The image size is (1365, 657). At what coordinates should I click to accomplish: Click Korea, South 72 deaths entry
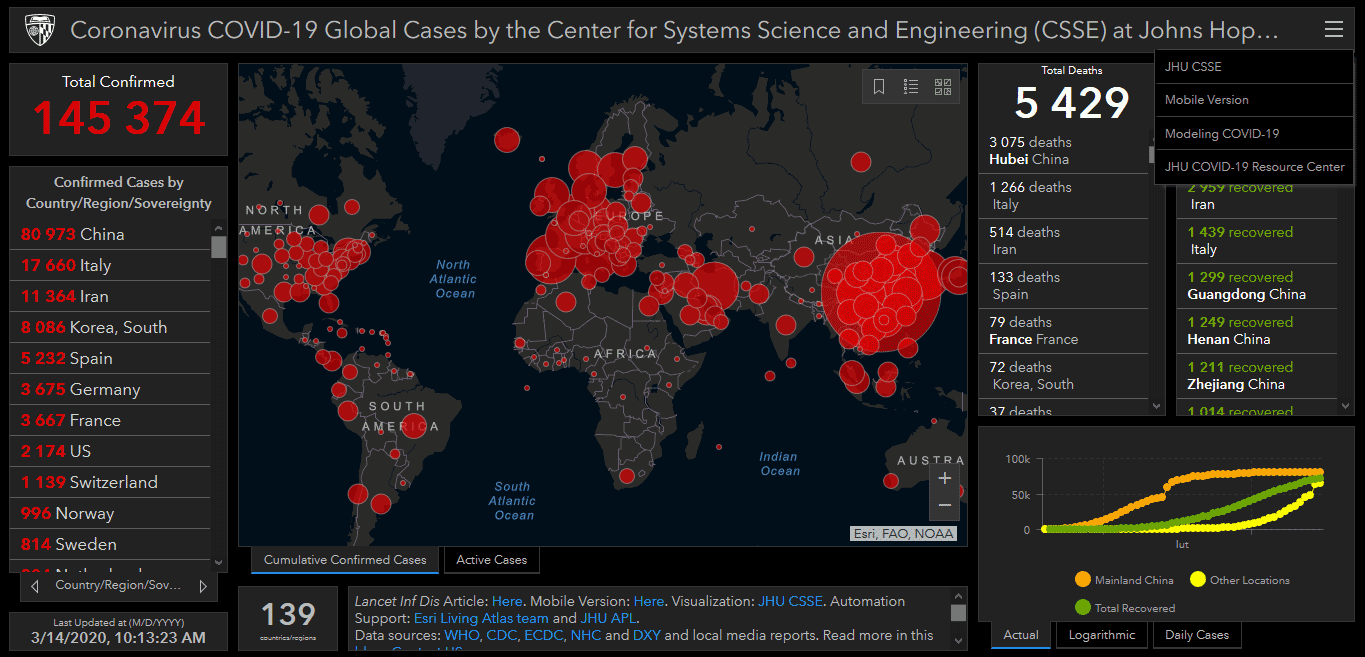tap(1064, 376)
